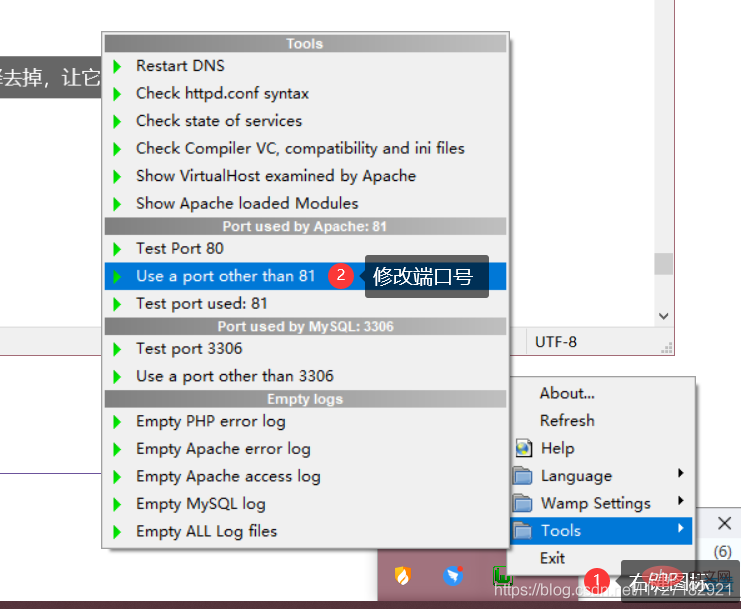Click green arrow beside Test Port 80

[117, 249]
